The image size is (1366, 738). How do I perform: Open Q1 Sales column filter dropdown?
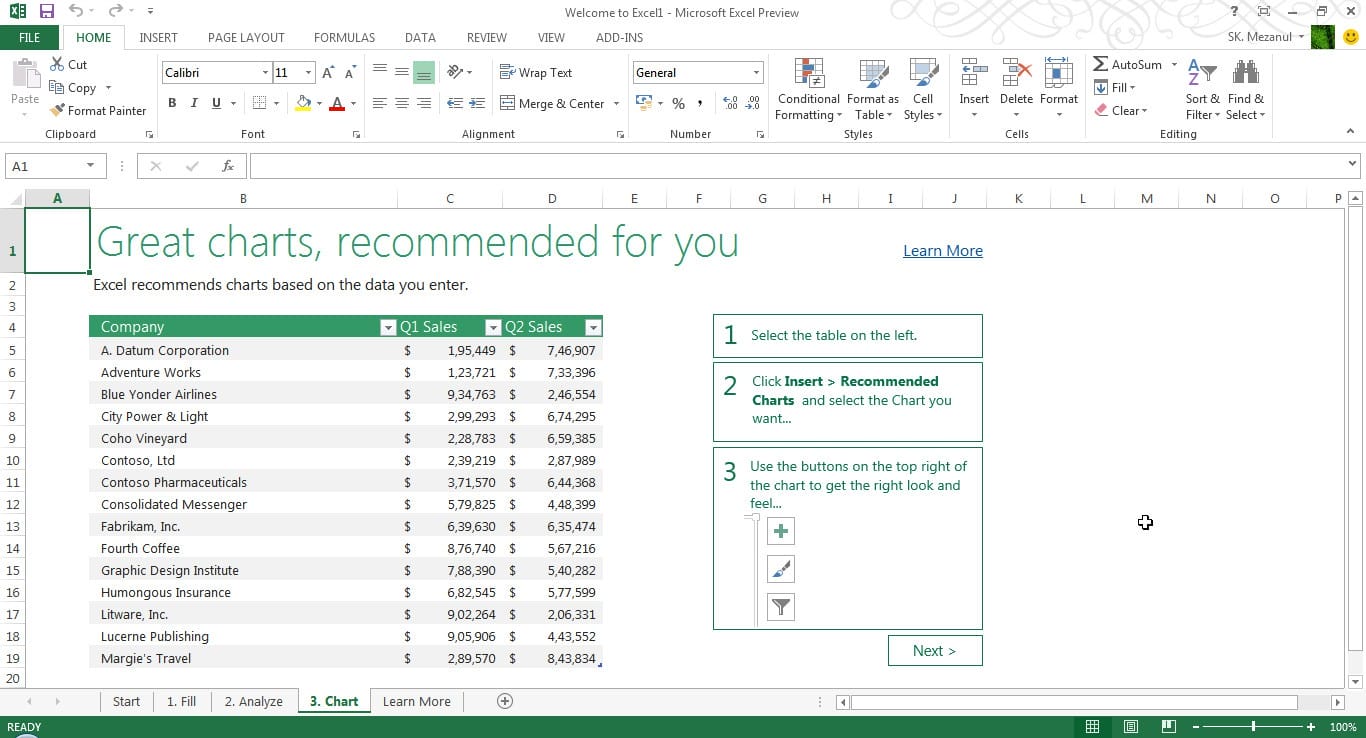[492, 327]
